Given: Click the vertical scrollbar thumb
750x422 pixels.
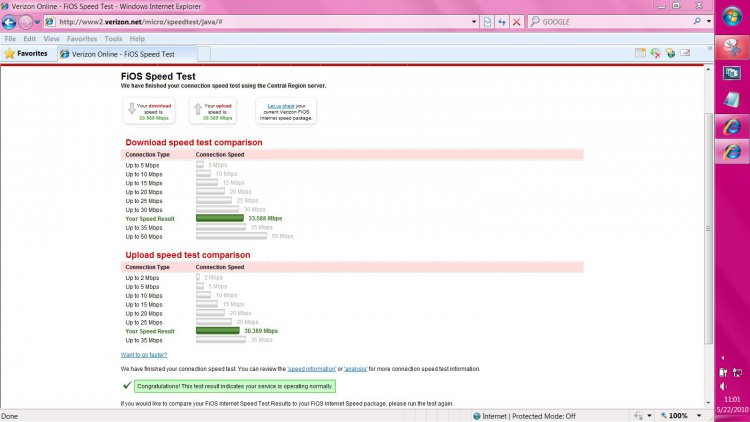Looking at the screenshot, I should coord(708,229).
